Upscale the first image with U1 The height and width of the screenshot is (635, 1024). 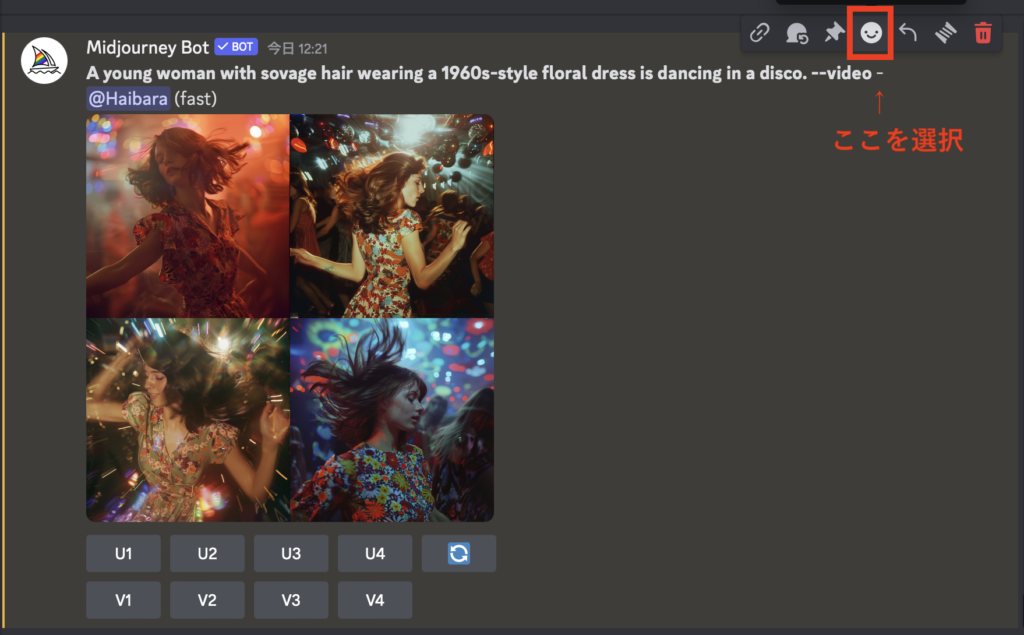pos(123,553)
